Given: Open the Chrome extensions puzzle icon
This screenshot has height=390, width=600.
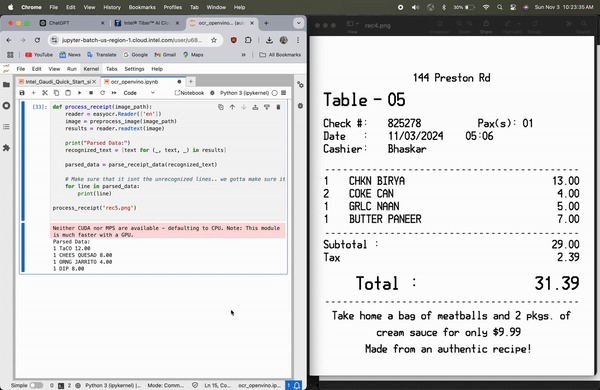Looking at the screenshot, I should 248,40.
